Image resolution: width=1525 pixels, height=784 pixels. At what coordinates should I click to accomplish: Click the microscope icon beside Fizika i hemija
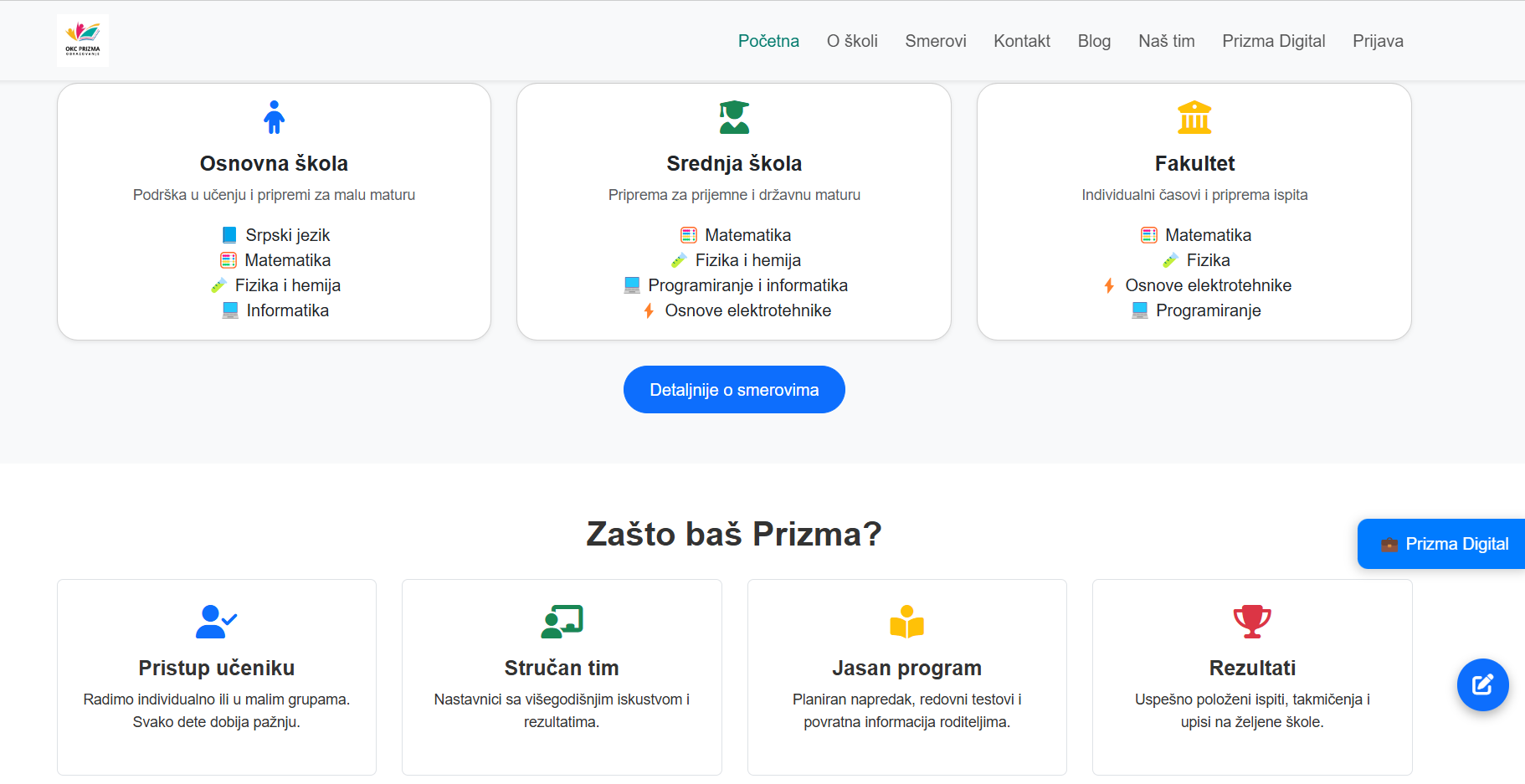coord(680,260)
